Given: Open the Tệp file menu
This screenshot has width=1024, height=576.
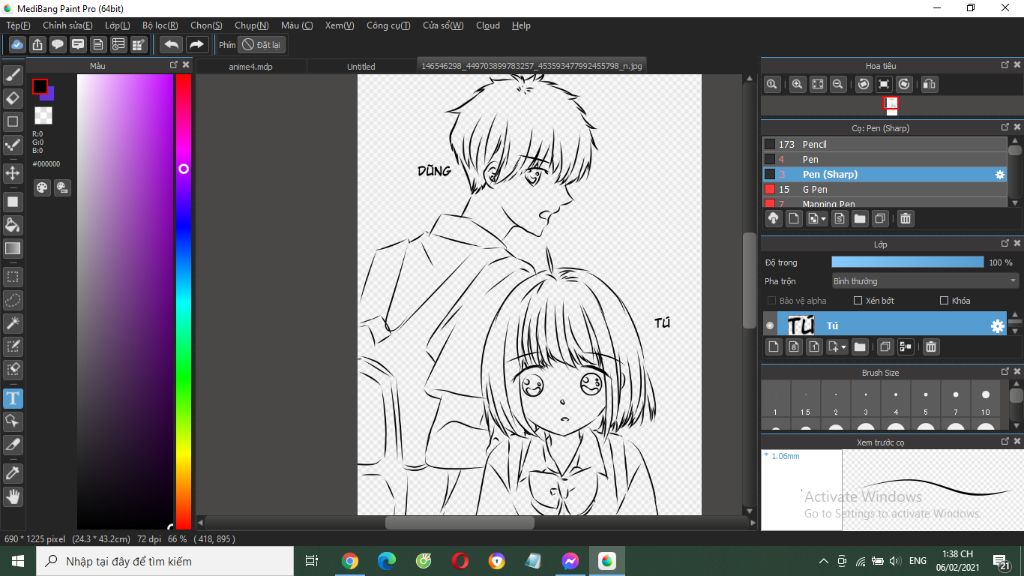Looking at the screenshot, I should pos(18,25).
